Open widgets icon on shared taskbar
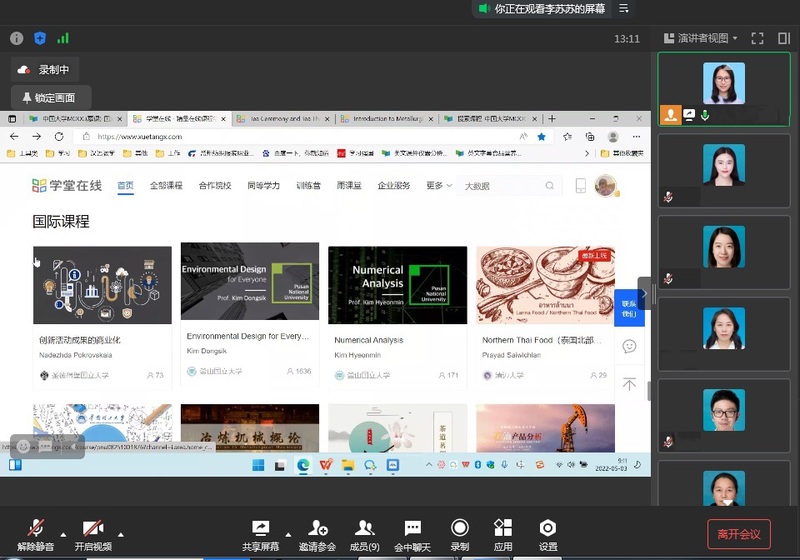800x560 pixels. pyautogui.click(x=15, y=465)
